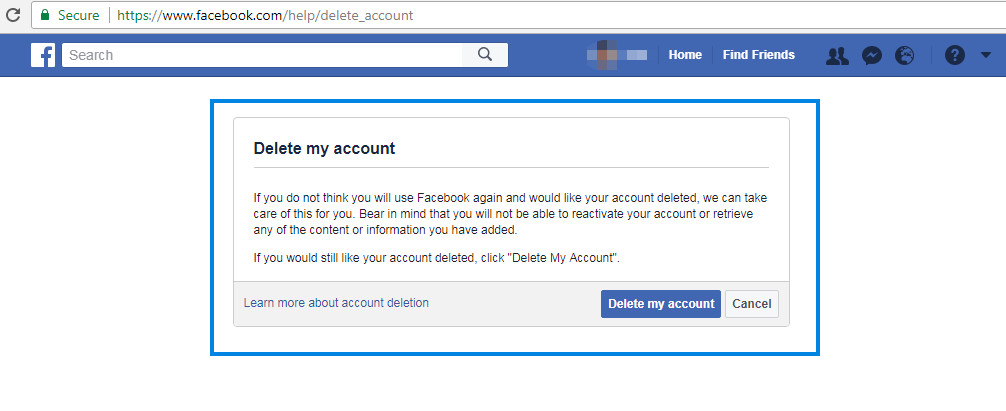The image size is (1006, 411).
Task: Click the Delete my account dialog heading
Action: [324, 149]
